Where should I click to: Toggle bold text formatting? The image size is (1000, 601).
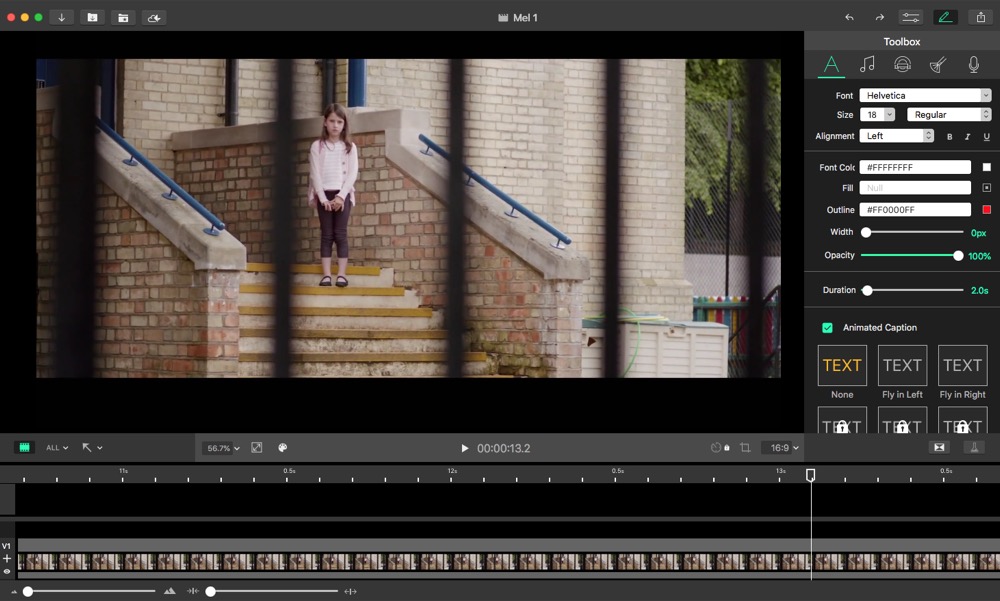click(x=949, y=136)
